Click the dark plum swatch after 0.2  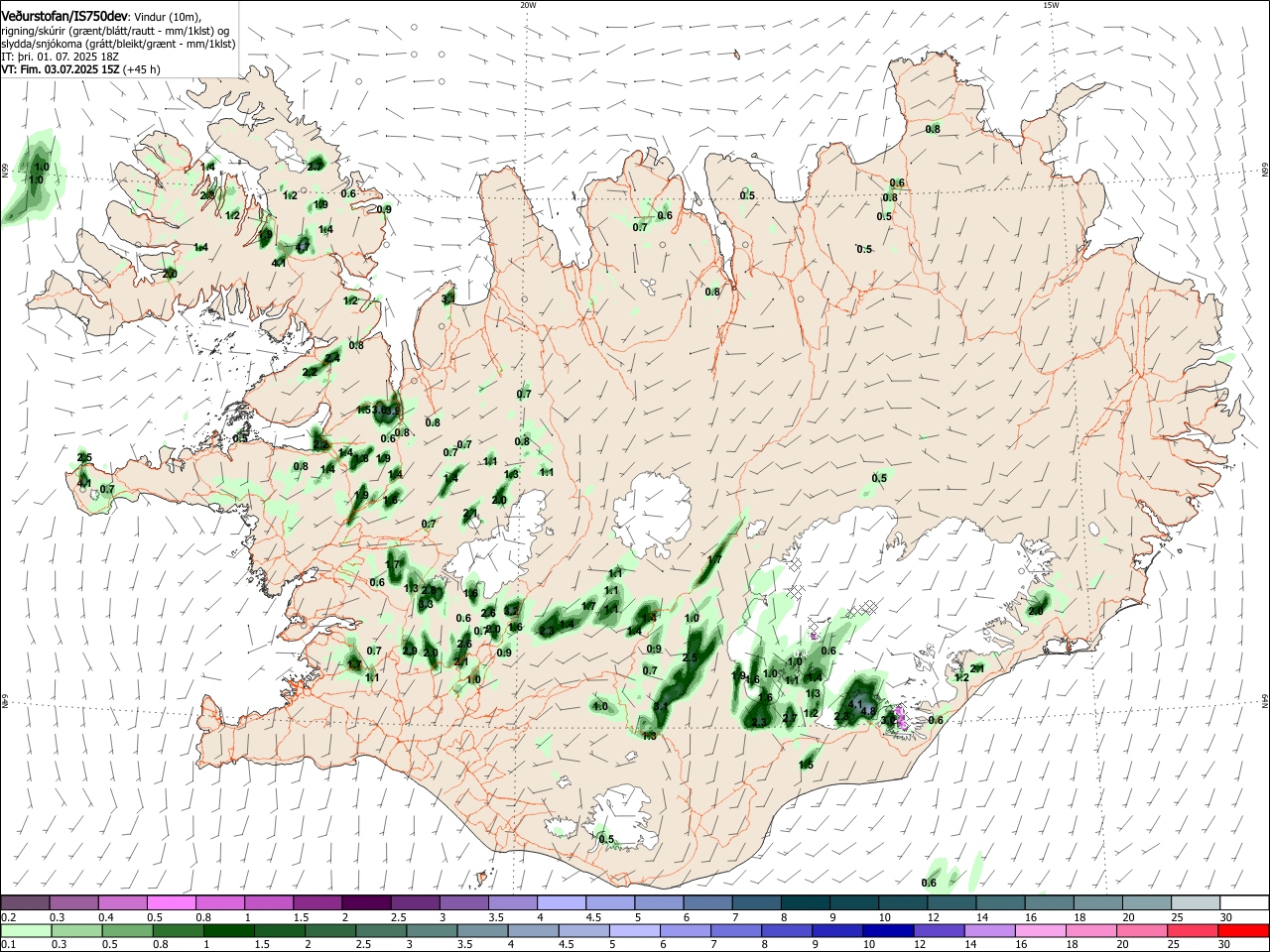point(26,902)
